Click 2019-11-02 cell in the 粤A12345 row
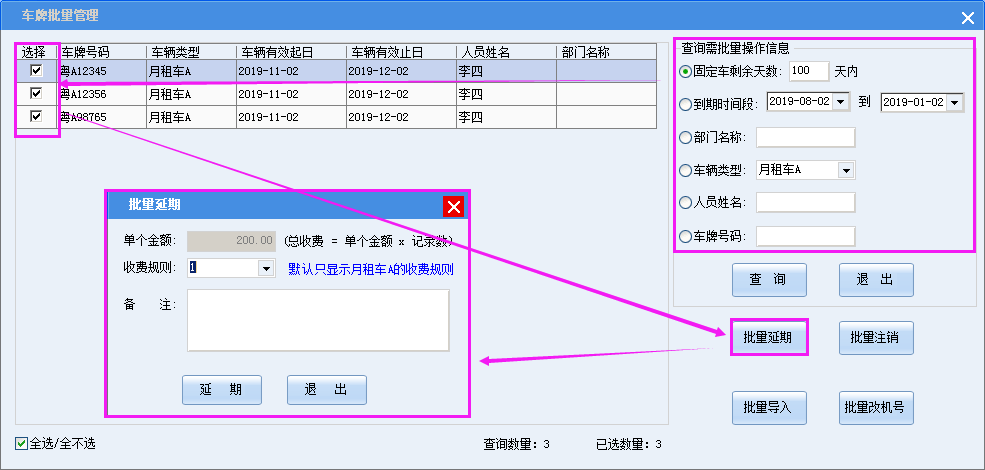Viewport: 985px width, 470px height. tap(291, 72)
